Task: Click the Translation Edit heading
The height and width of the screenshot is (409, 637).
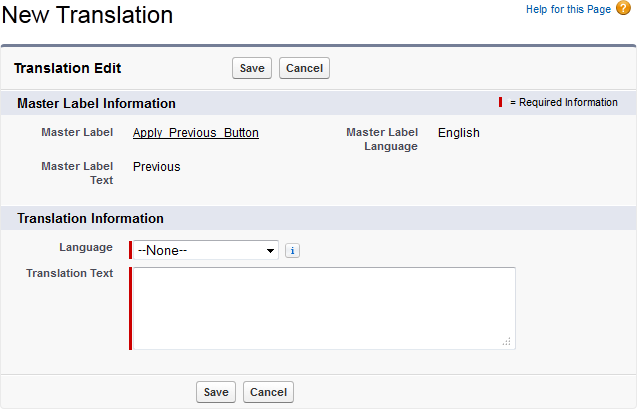Action: pyautogui.click(x=68, y=69)
